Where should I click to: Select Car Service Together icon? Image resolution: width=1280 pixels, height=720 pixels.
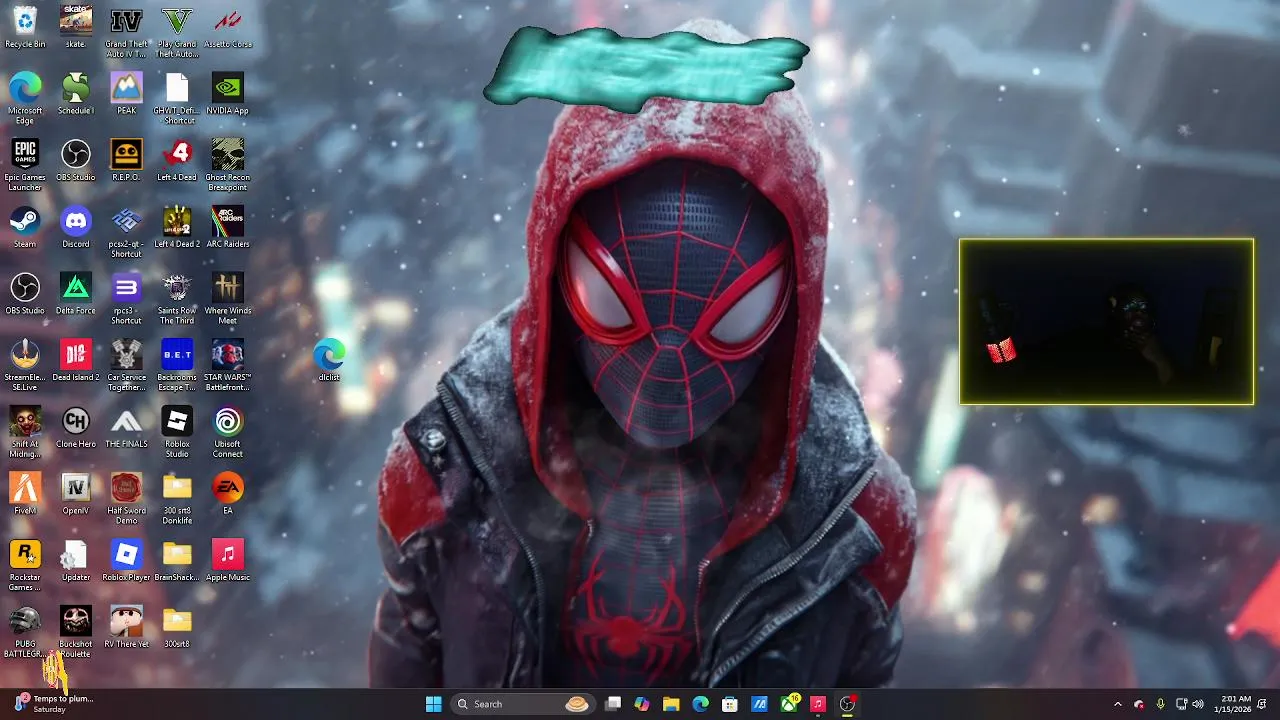pyautogui.click(x=126, y=365)
